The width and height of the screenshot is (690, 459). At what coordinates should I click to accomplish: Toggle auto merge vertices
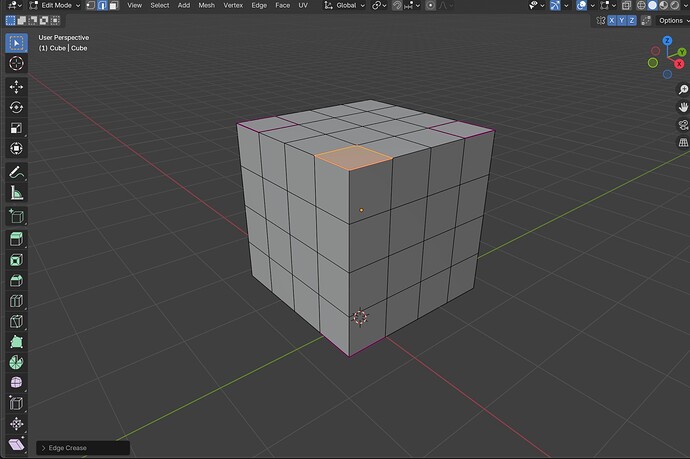(x=646, y=21)
